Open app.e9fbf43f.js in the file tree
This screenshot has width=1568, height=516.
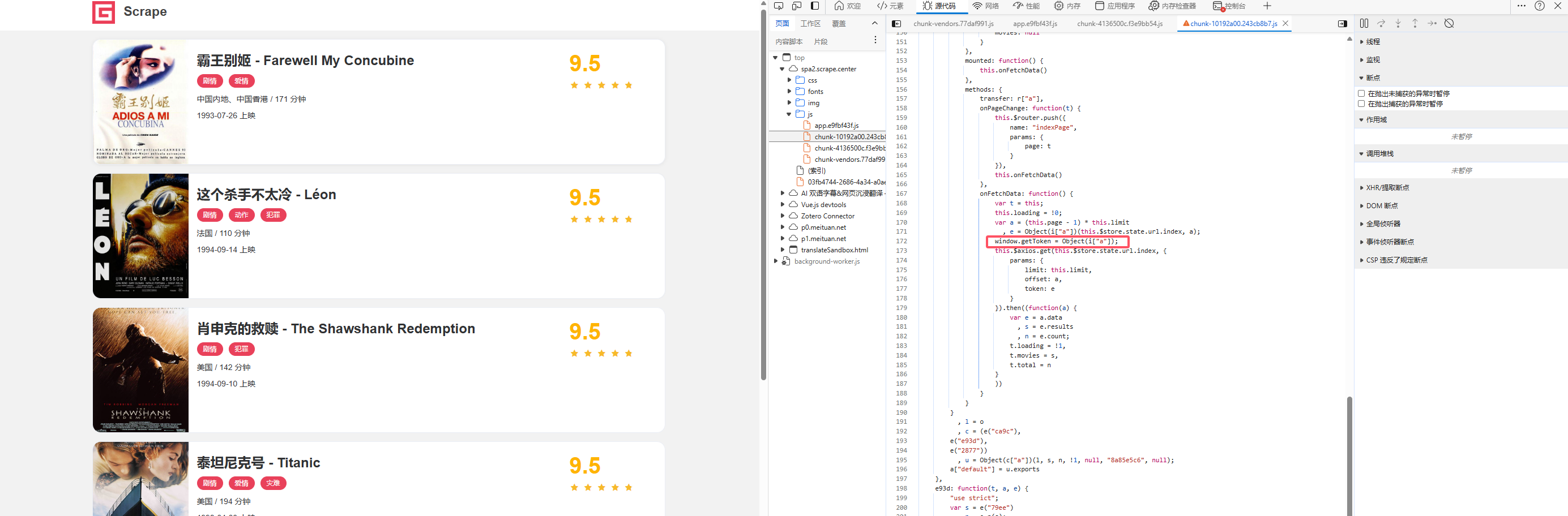click(836, 126)
